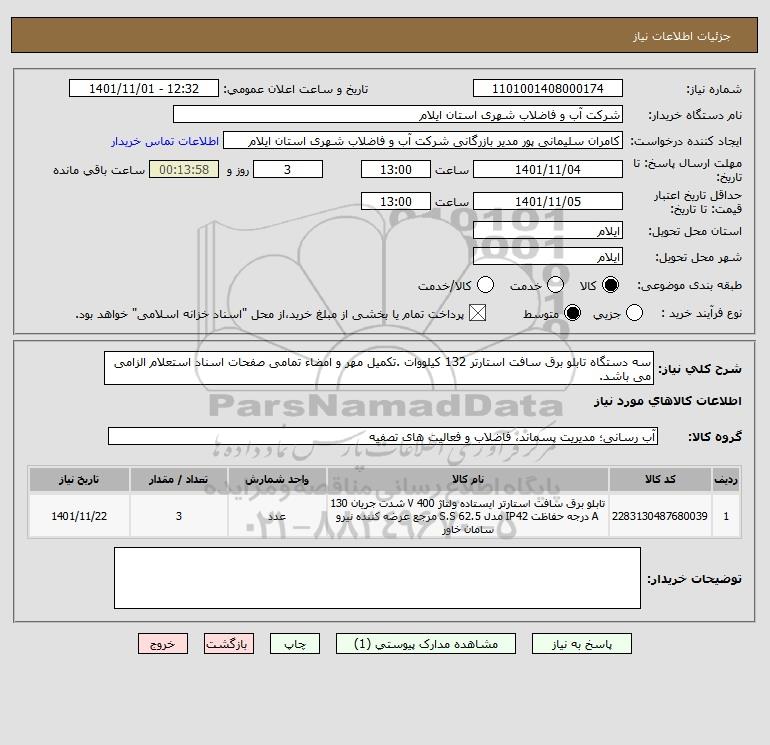Click the soft starter panel product name cell
The width and height of the screenshot is (770, 745).
click(x=468, y=516)
